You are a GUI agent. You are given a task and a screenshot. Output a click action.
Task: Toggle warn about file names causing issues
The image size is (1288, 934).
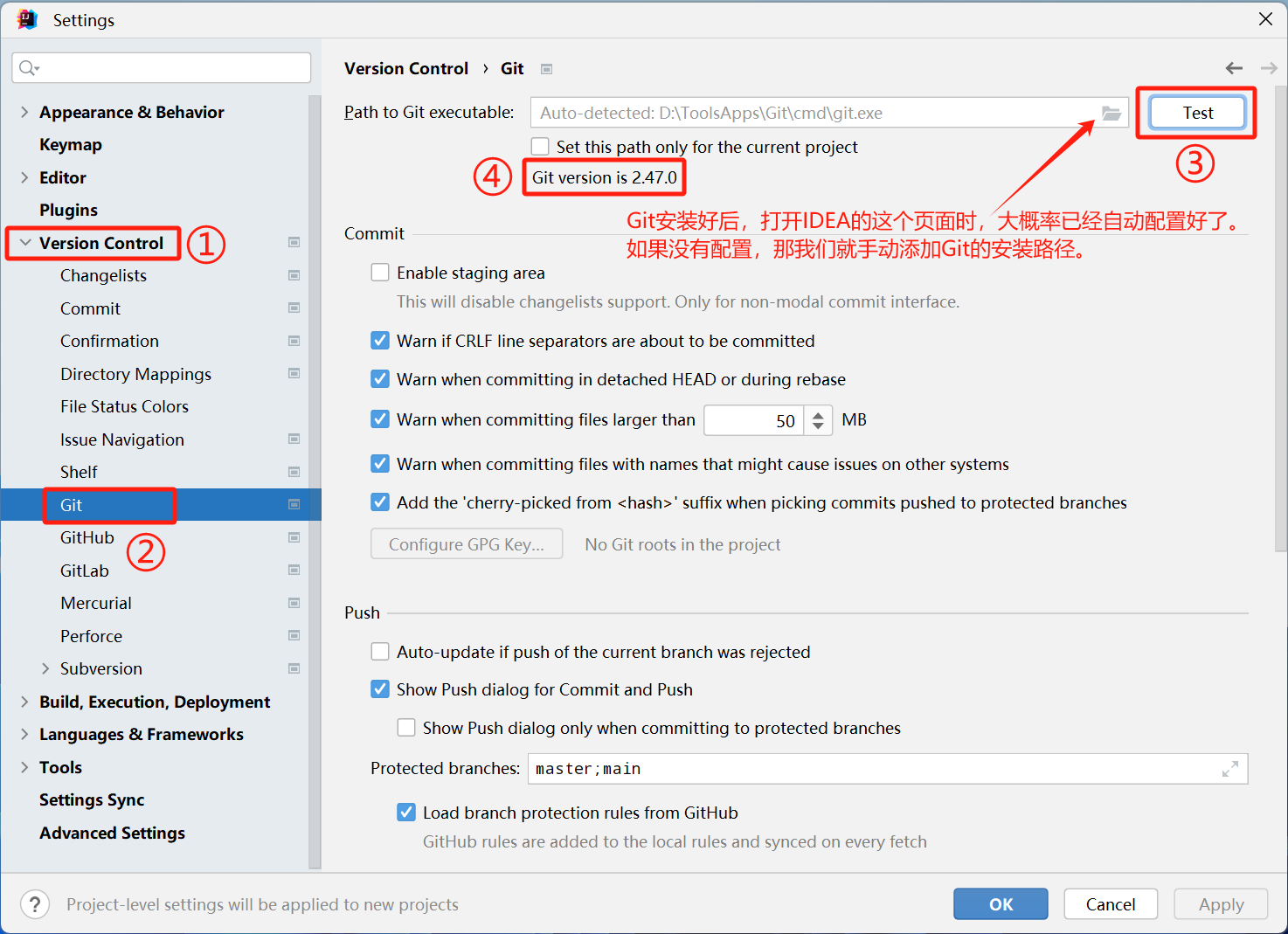(x=380, y=464)
